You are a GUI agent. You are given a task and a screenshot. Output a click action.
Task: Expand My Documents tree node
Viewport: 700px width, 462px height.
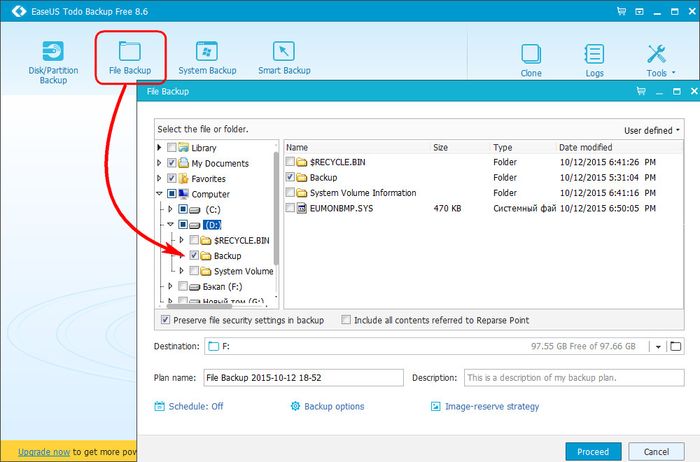pyautogui.click(x=159, y=163)
